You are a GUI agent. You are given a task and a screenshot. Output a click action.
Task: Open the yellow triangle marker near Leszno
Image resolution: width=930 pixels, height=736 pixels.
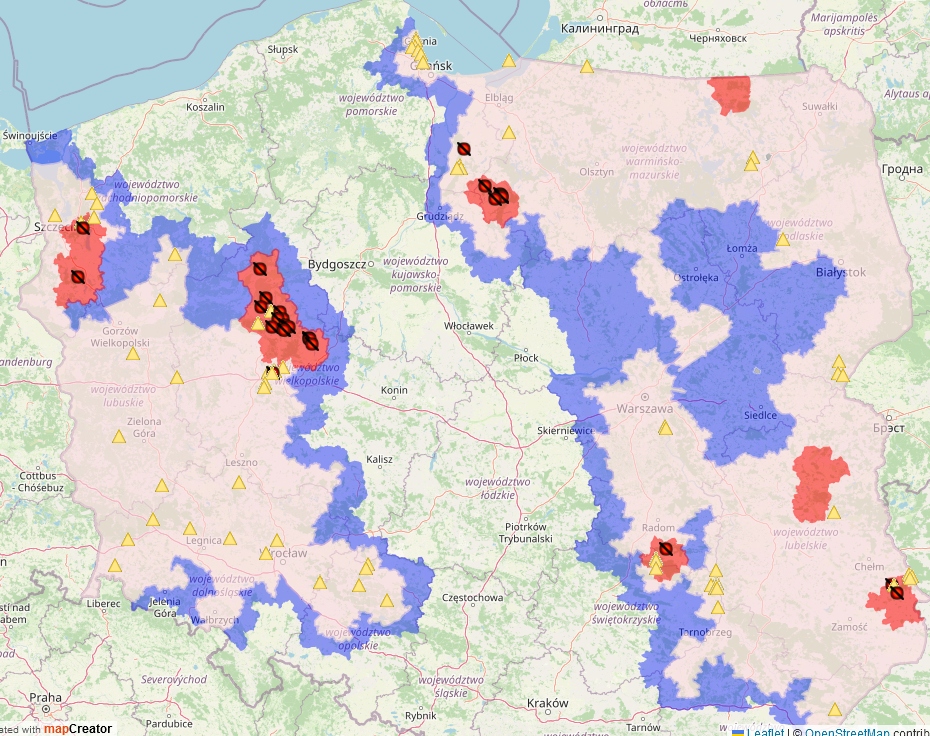239,482
